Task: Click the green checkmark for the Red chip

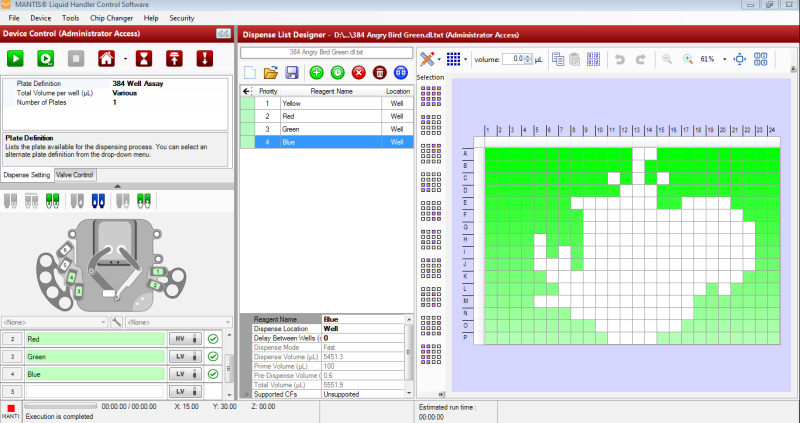Action: [213, 339]
